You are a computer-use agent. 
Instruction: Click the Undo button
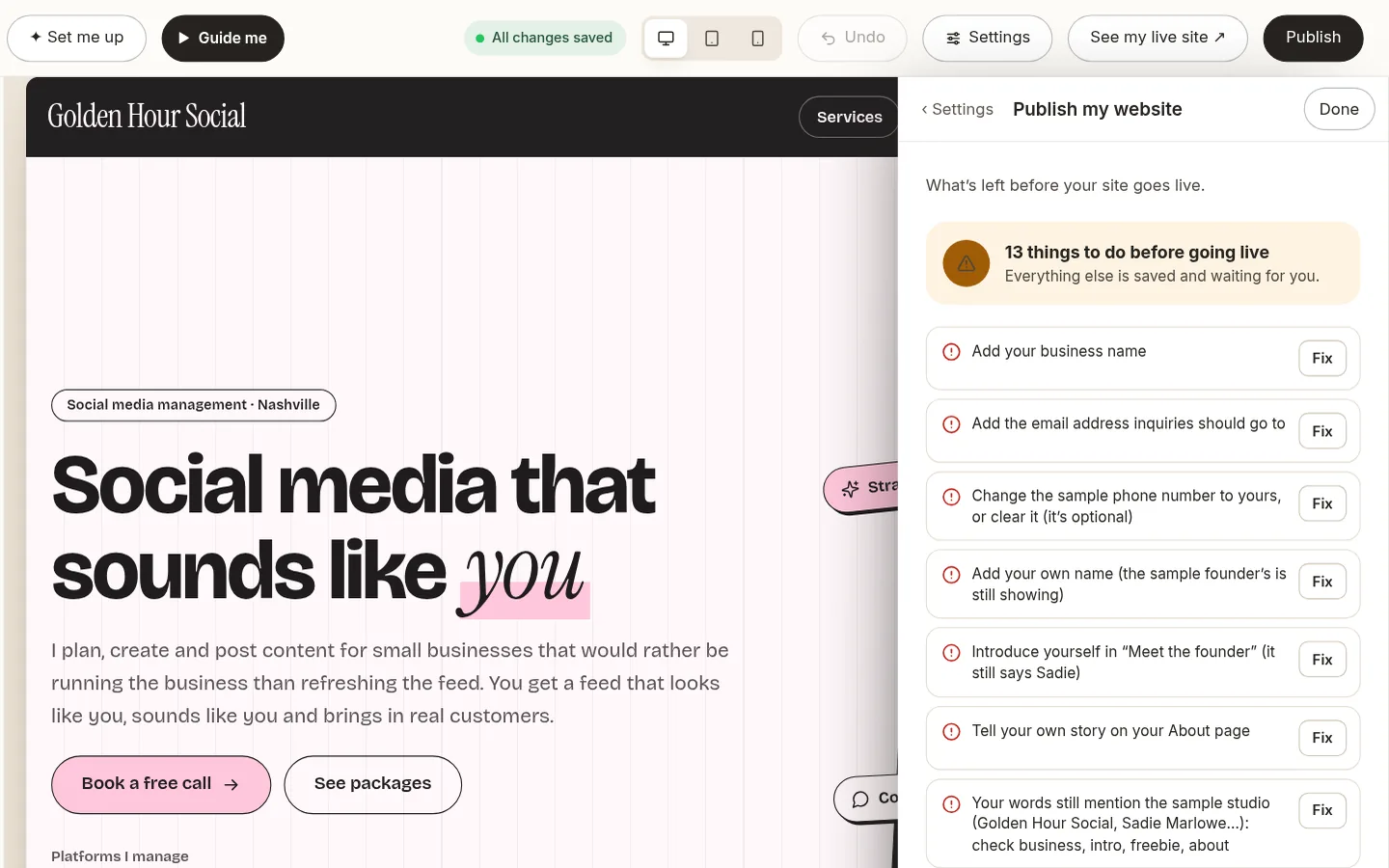[x=853, y=38]
